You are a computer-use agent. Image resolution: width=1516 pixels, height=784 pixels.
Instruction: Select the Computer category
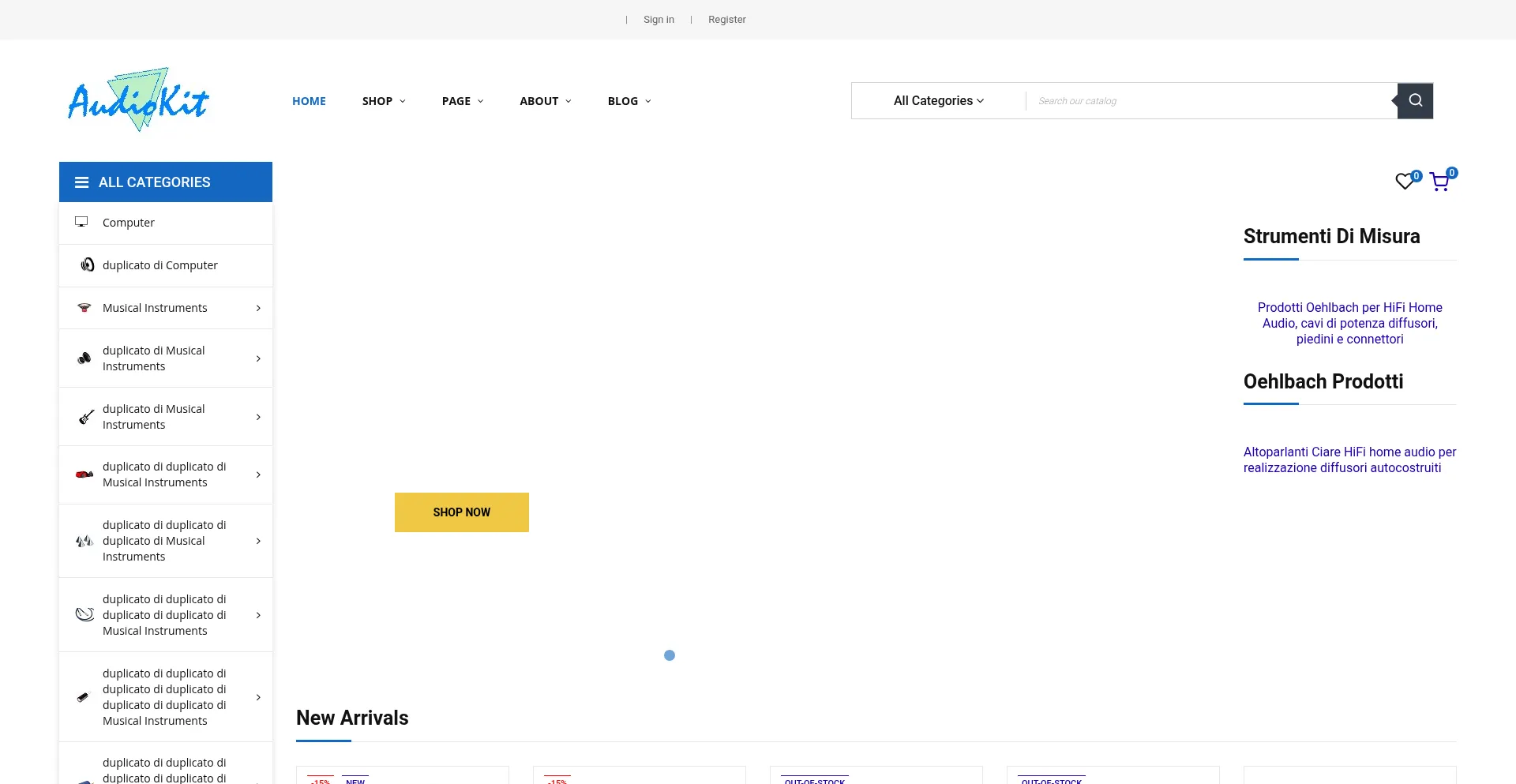166,223
